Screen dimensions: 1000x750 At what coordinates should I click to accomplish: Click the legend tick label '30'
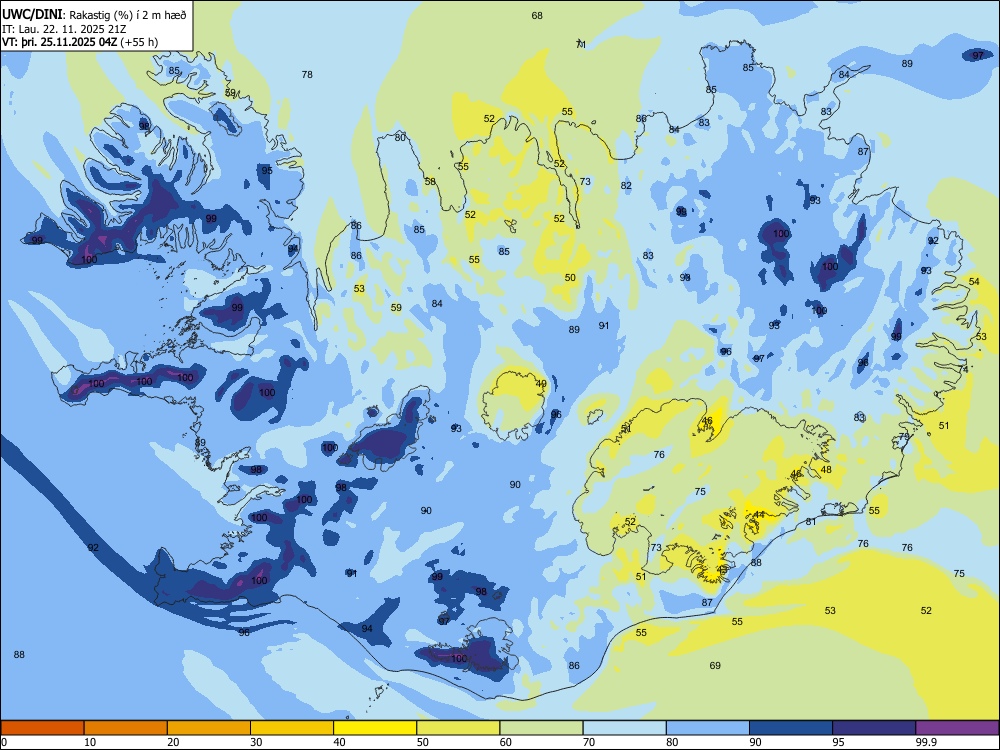point(256,742)
